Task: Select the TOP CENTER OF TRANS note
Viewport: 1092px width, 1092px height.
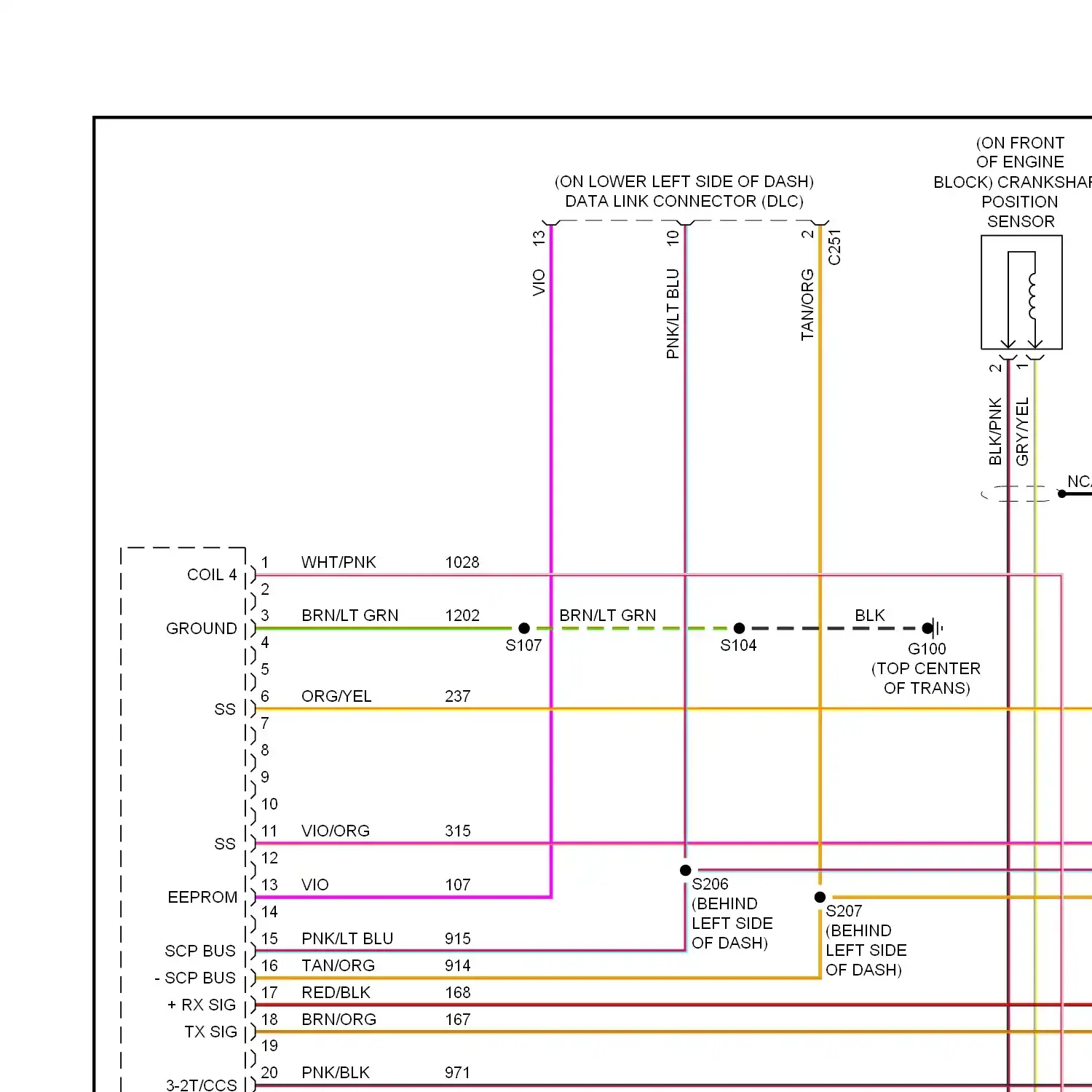Action: point(926,678)
